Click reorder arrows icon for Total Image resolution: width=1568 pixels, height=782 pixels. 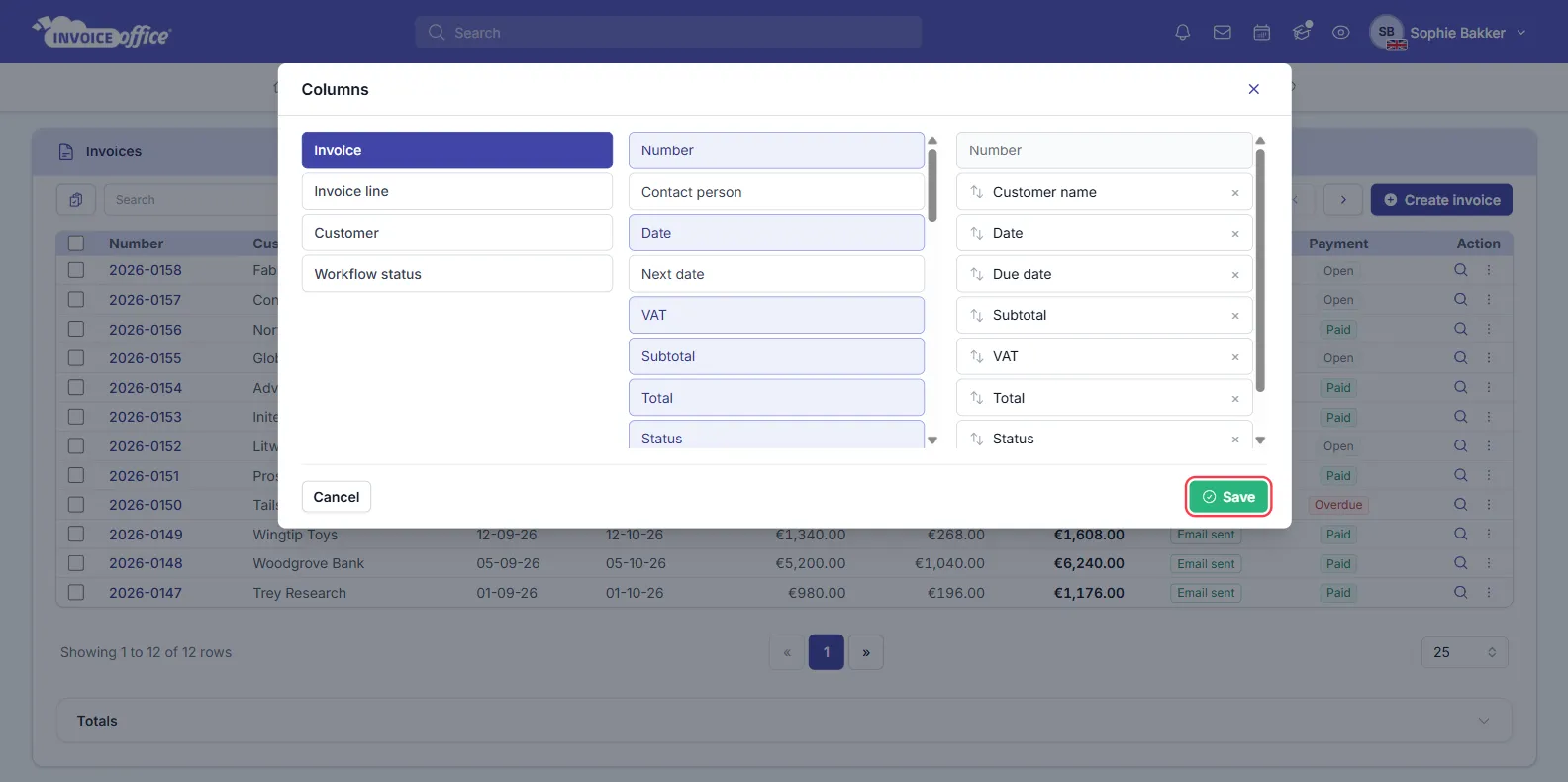[977, 398]
